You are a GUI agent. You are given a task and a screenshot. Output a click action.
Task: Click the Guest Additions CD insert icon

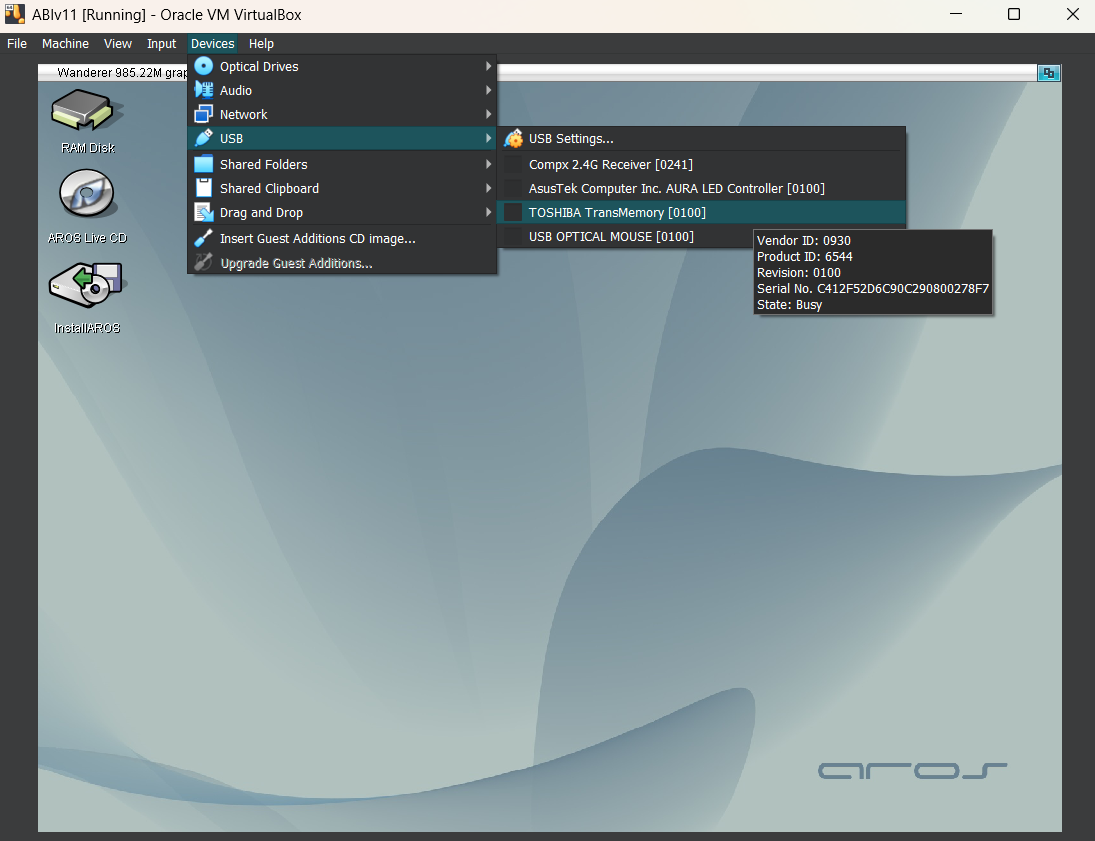click(x=203, y=238)
